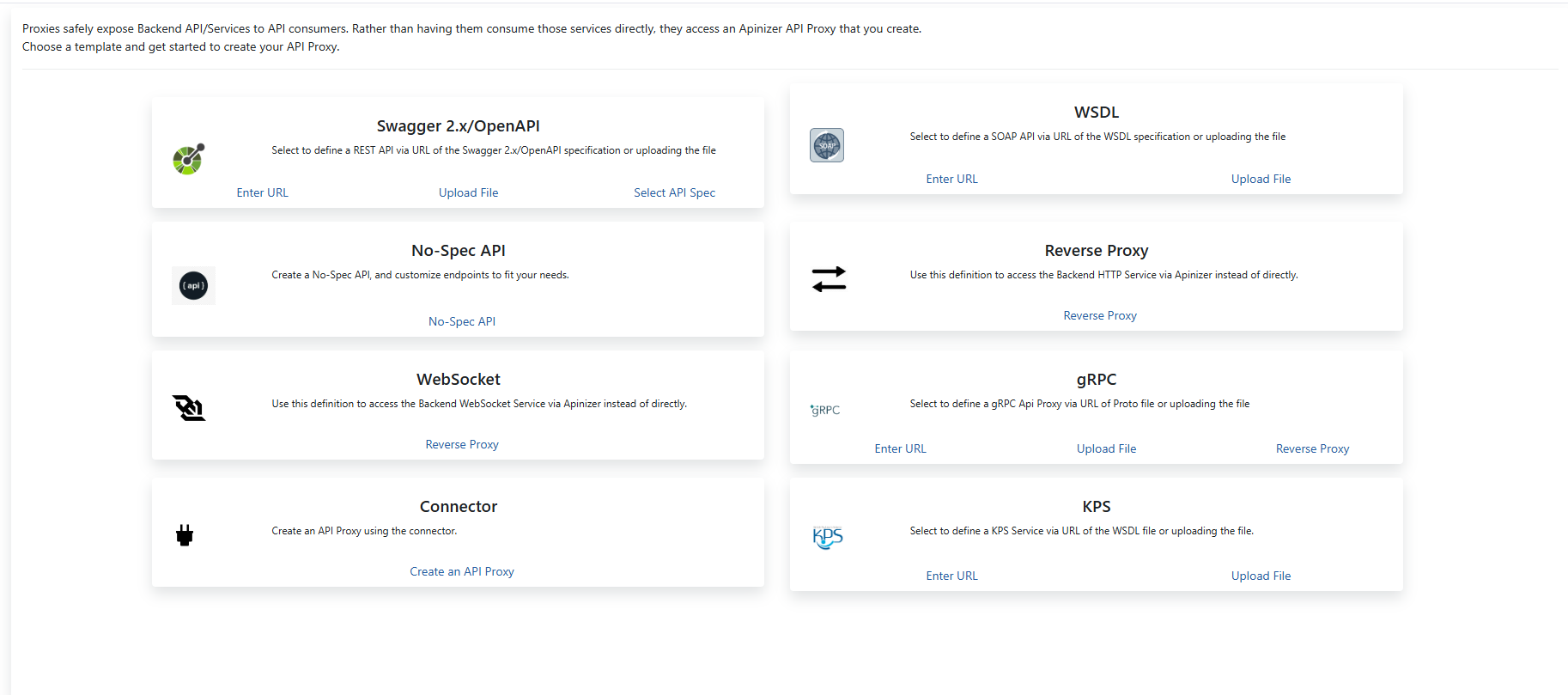The image size is (1568, 695).
Task: Open Select API Spec option
Action: [674, 192]
